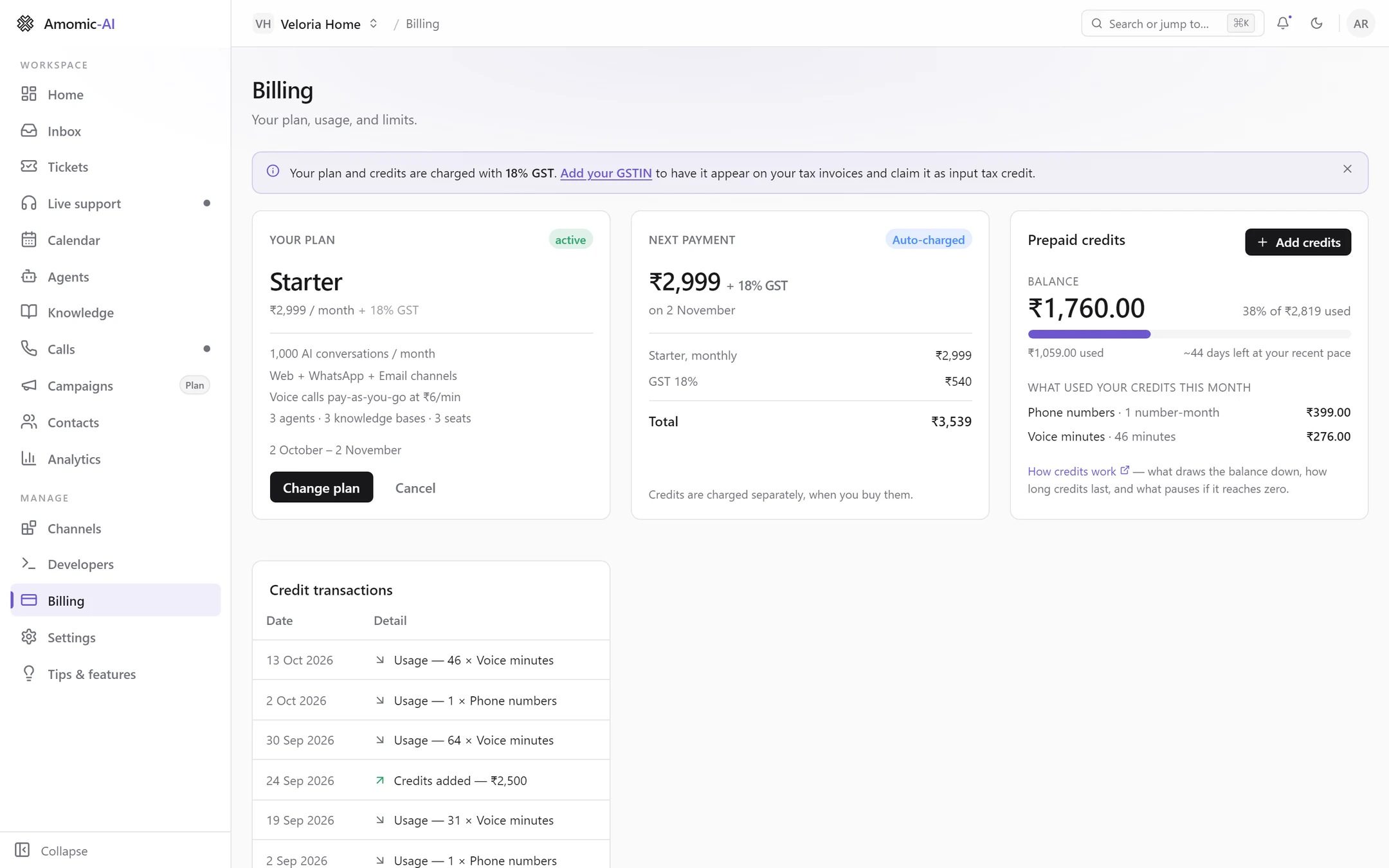This screenshot has height=868, width=1389.
Task: Open Settings via the gear icon
Action: pos(29,637)
